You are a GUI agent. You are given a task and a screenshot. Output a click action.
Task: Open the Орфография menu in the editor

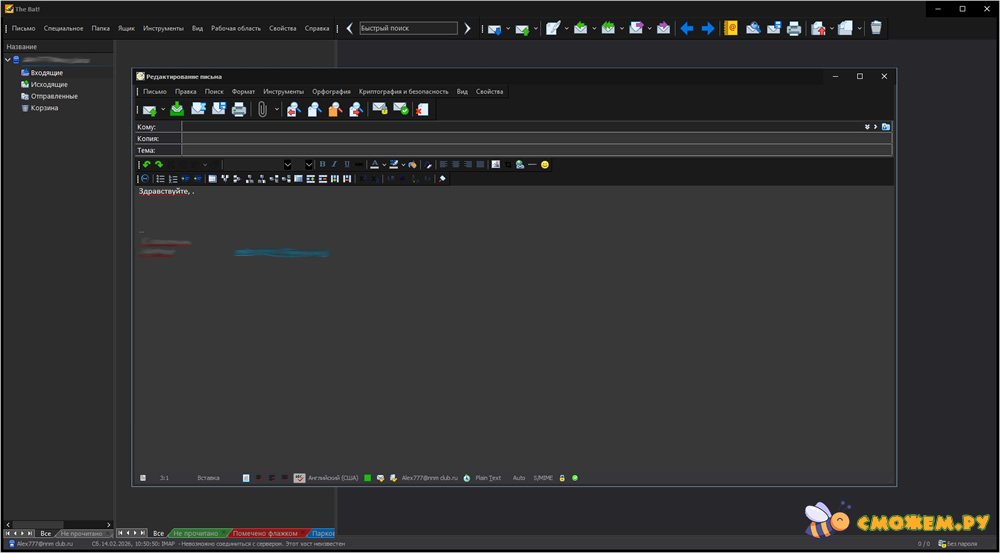(330, 91)
